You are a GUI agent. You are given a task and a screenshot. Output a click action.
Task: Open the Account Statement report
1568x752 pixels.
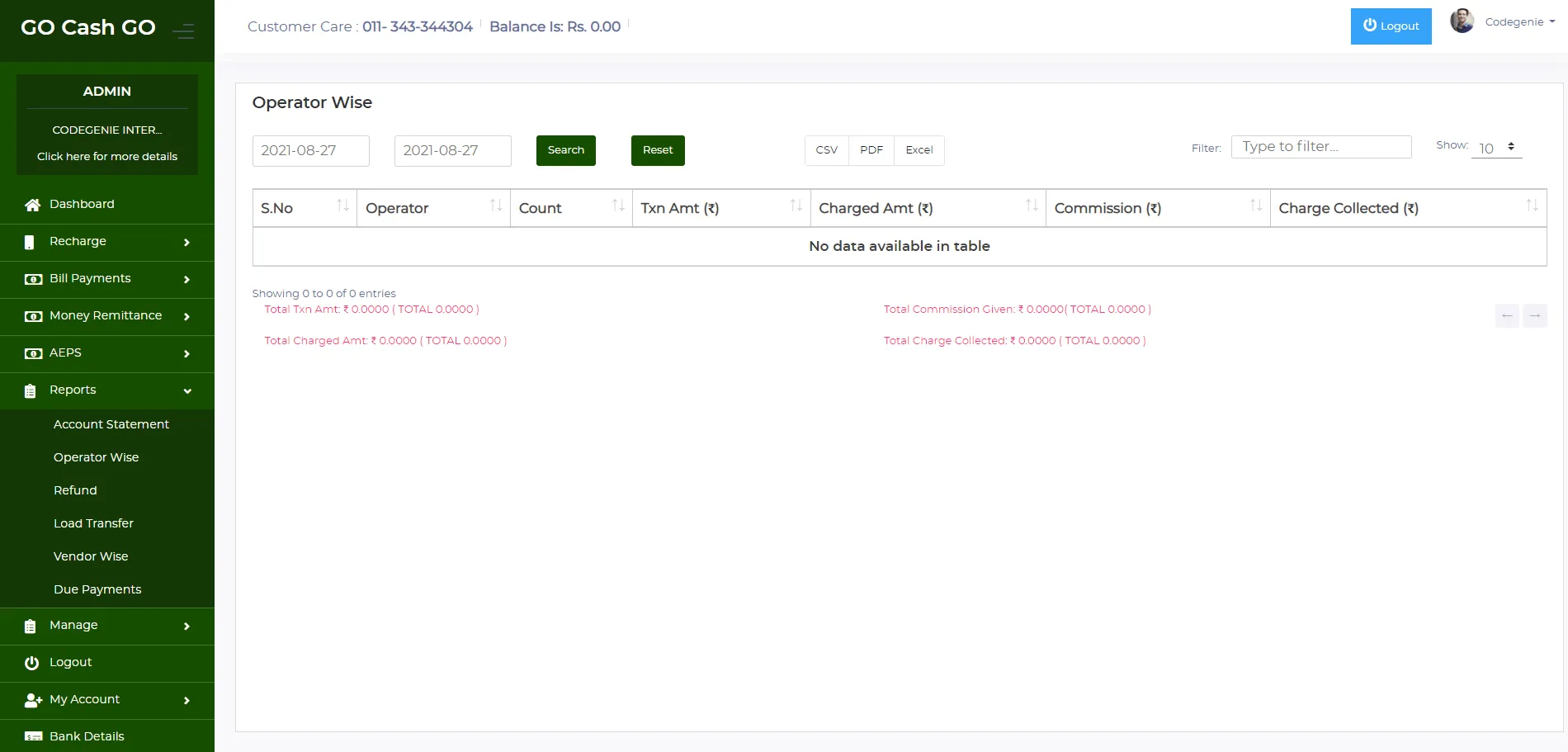[111, 424]
